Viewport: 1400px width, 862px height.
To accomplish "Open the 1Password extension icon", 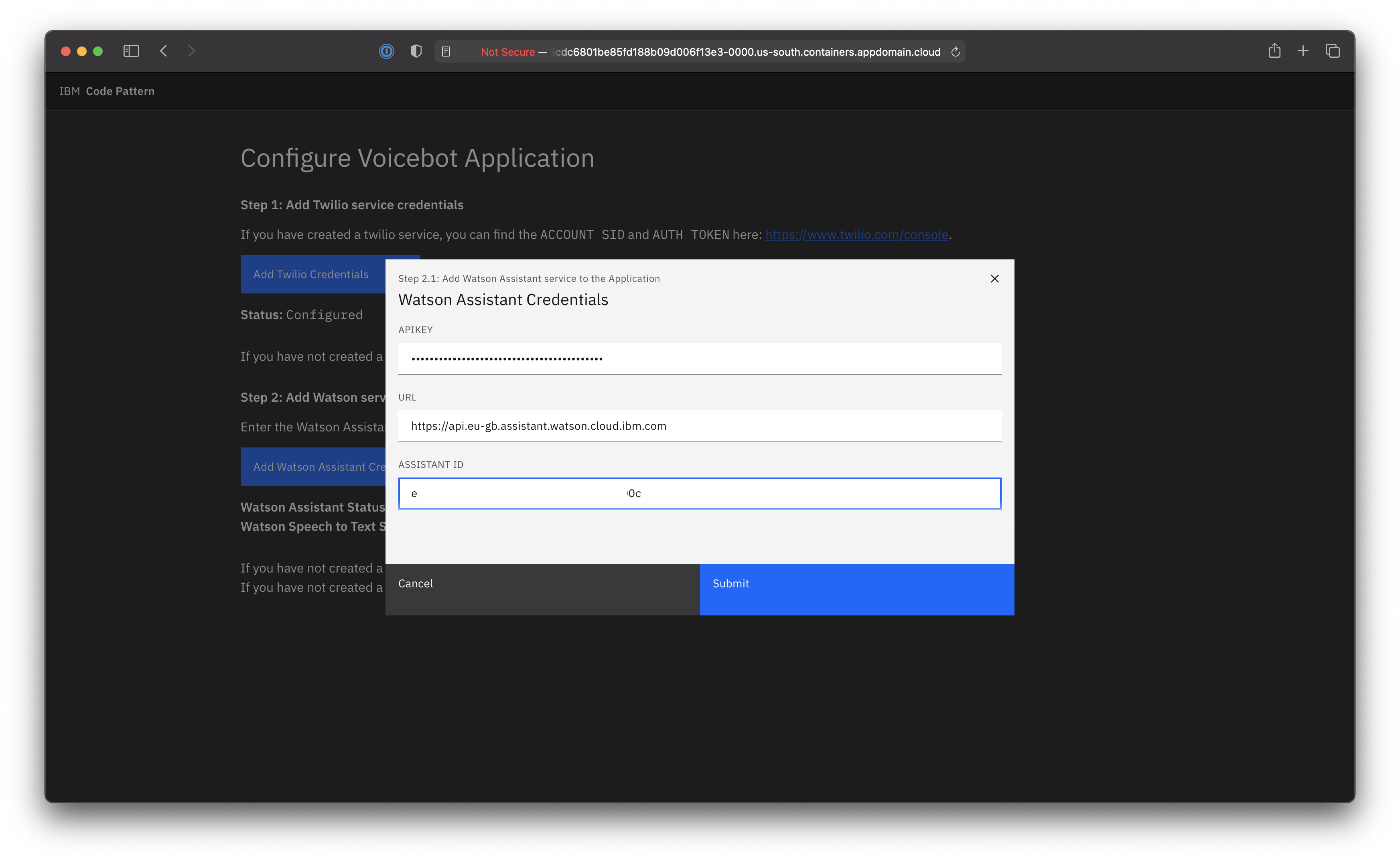I will point(387,52).
